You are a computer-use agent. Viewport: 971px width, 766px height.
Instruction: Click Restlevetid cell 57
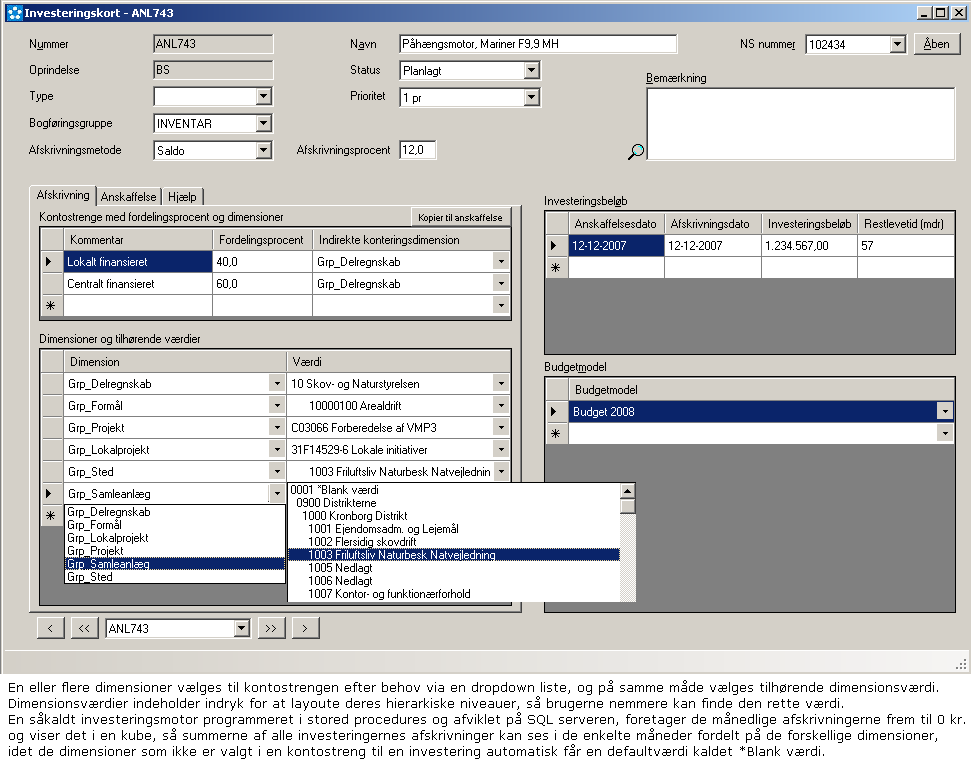pos(906,246)
